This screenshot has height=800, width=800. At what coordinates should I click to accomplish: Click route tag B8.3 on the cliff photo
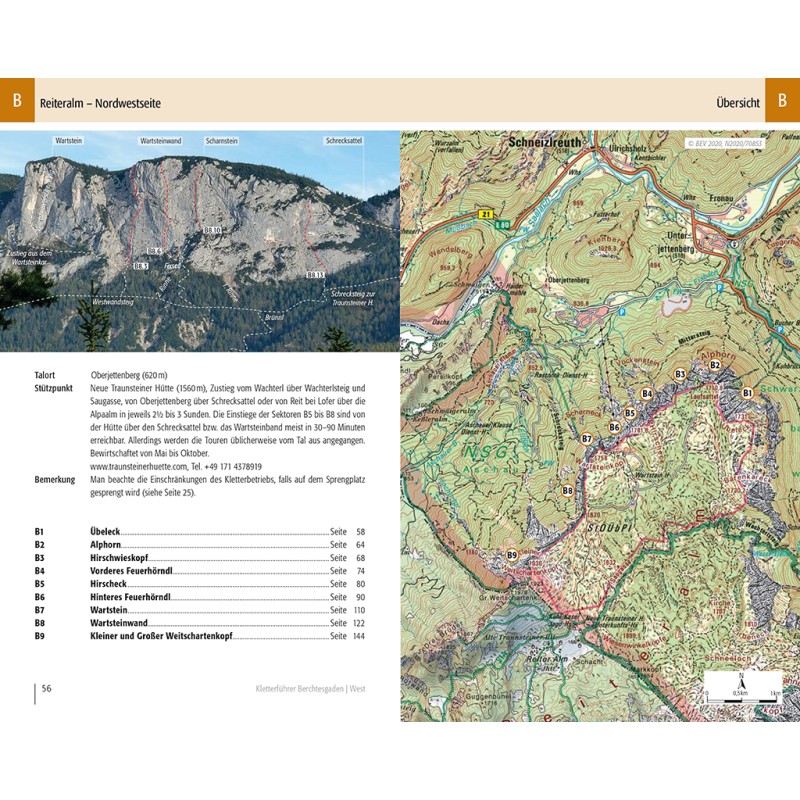(x=141, y=266)
